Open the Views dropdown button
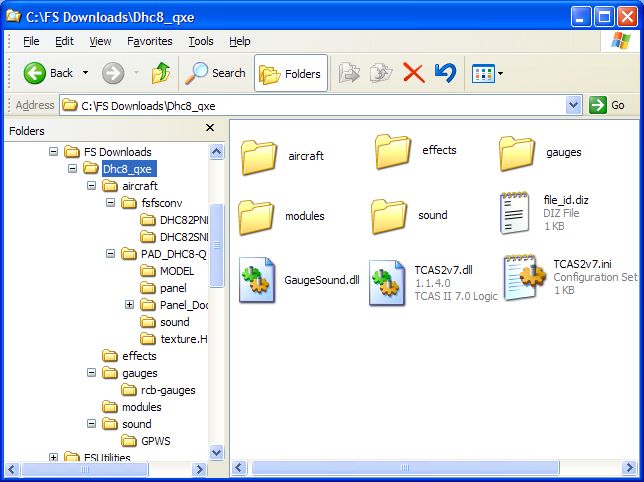Screen dimensions: 644x482 coord(487,73)
